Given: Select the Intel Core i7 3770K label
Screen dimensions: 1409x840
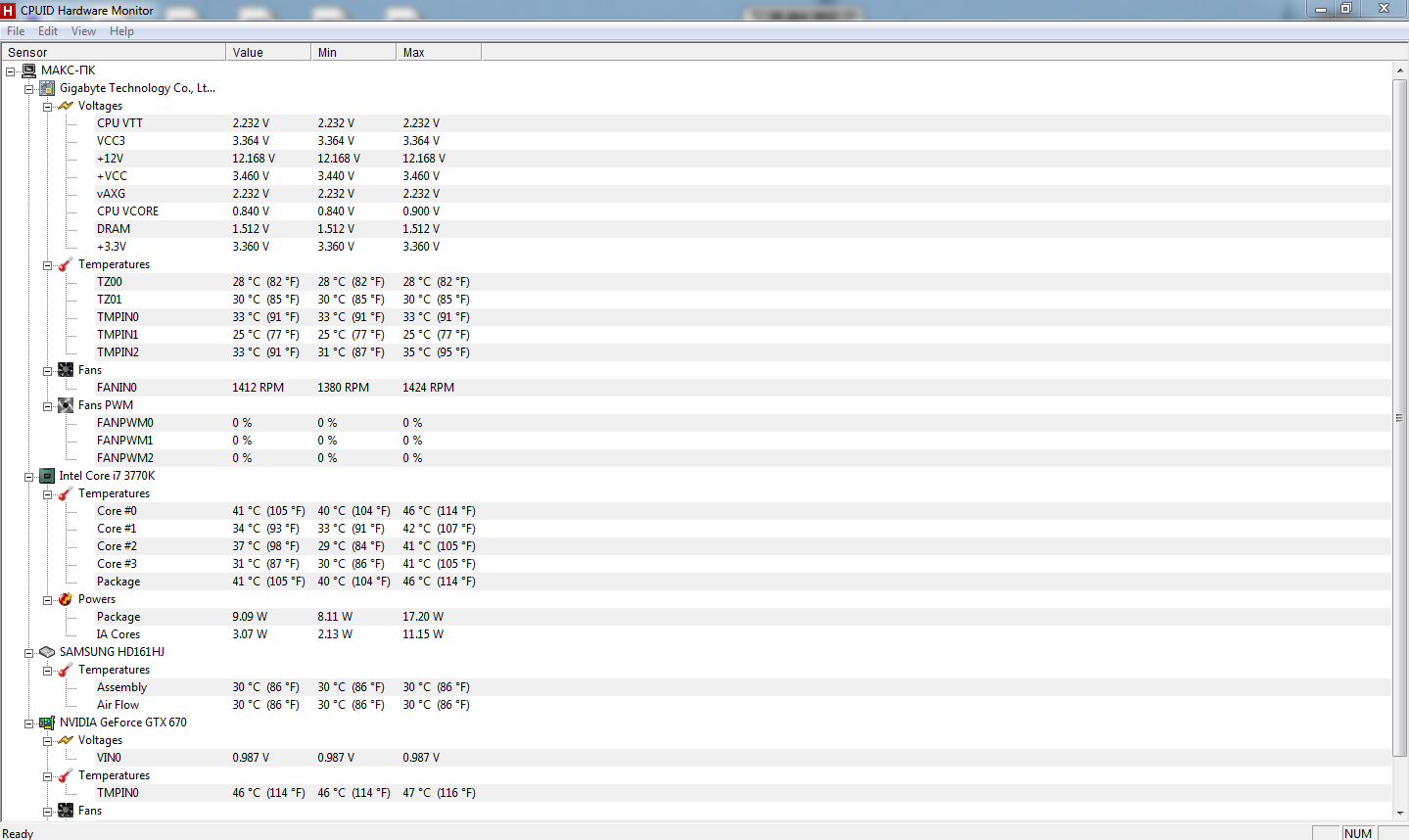Looking at the screenshot, I should pyautogui.click(x=107, y=476).
